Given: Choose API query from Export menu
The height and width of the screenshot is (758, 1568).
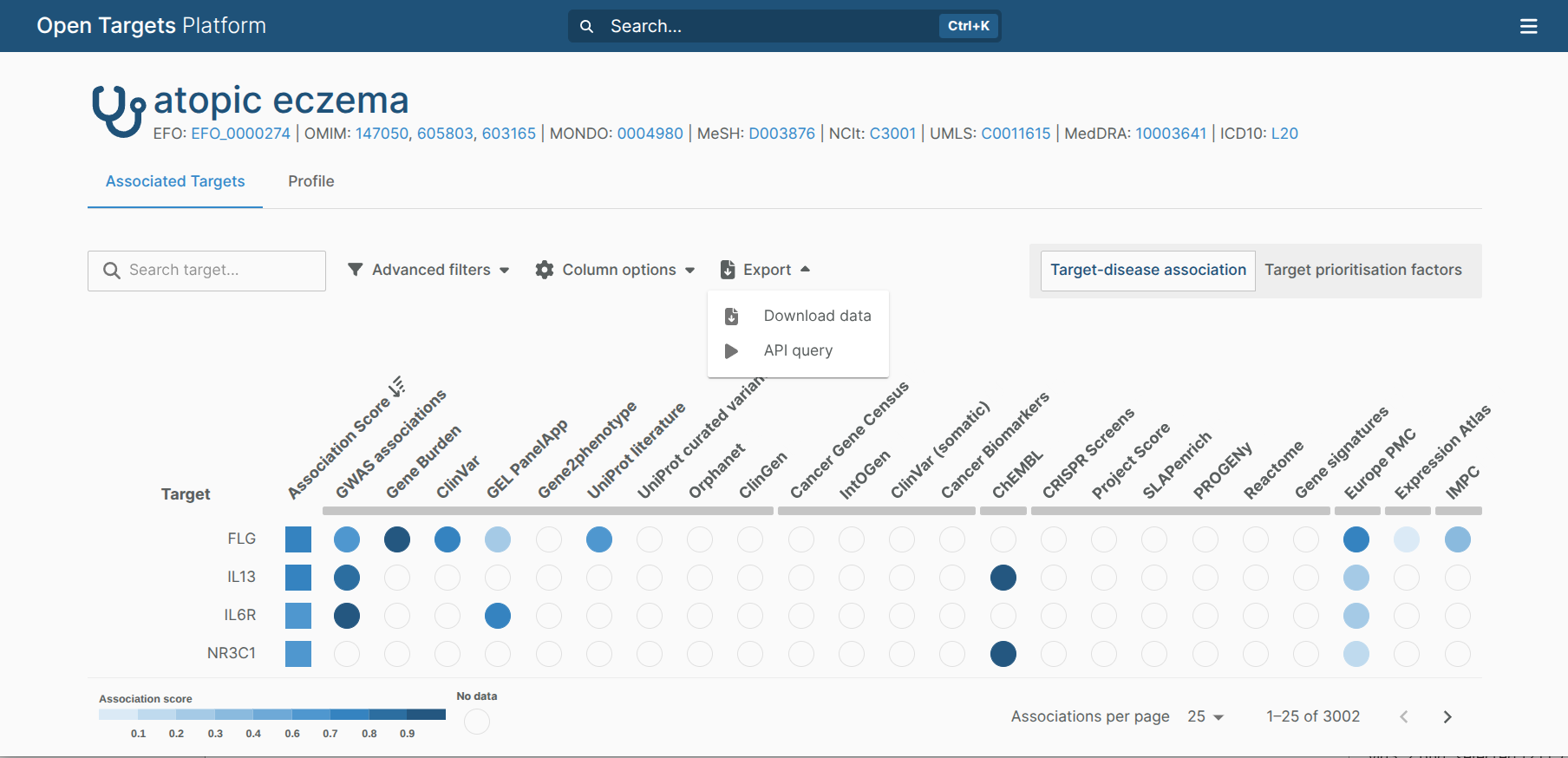Looking at the screenshot, I should 798,350.
